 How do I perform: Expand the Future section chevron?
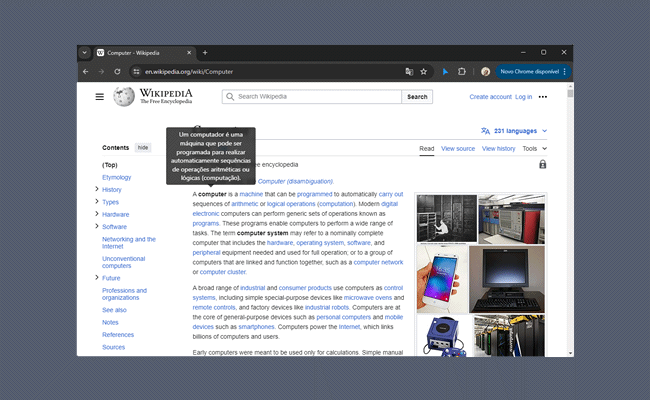(97, 277)
